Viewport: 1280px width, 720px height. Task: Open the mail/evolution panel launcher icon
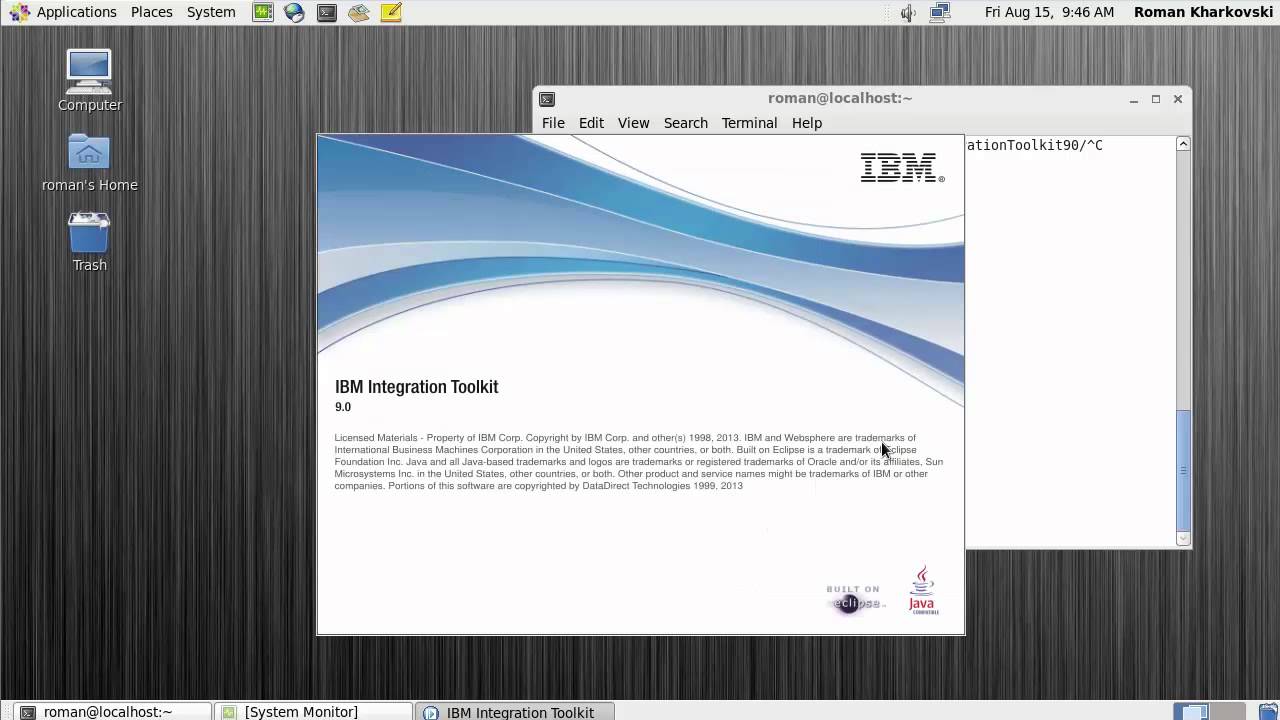tap(358, 12)
